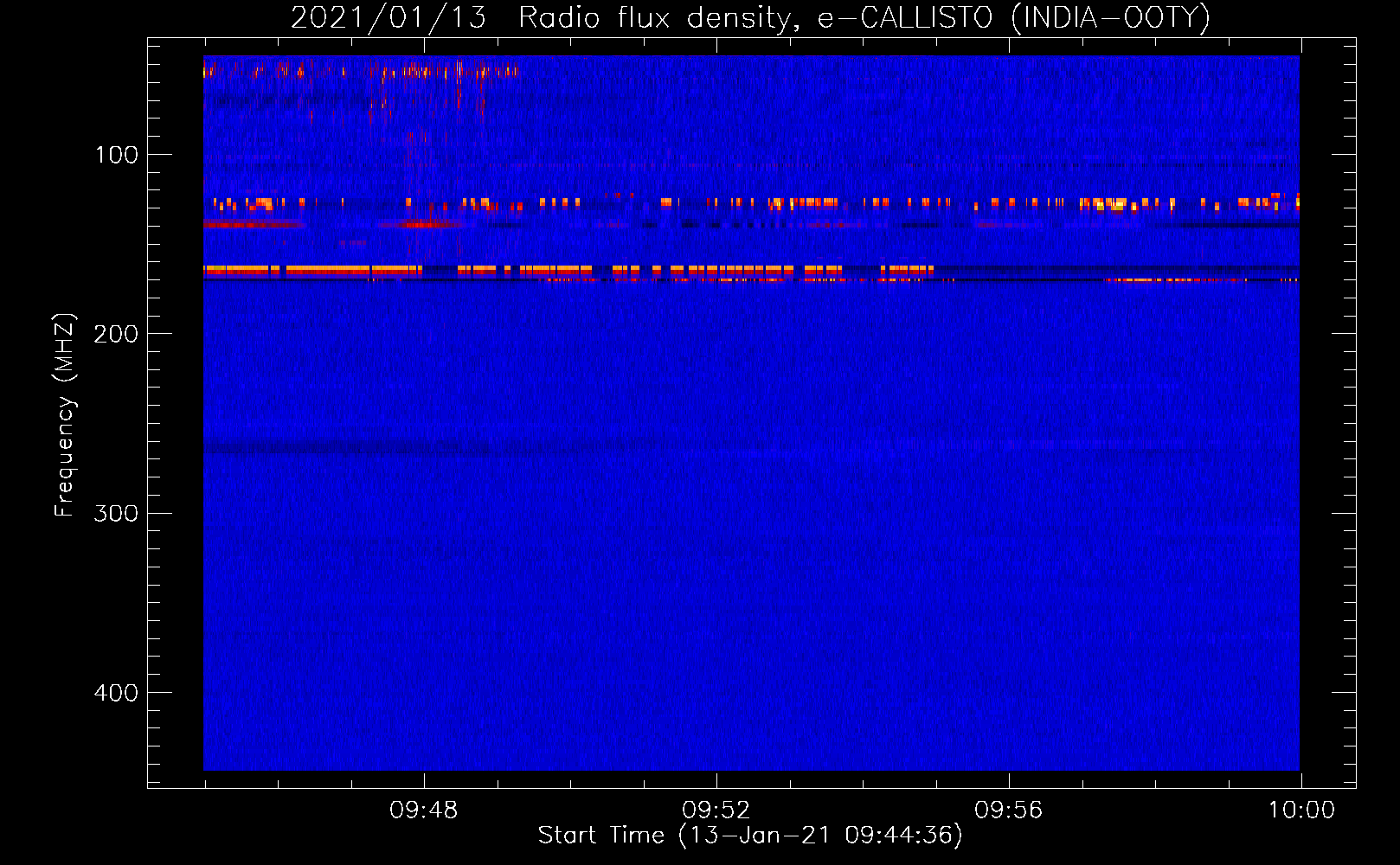Click the 'Frequency (MHZ)' axis label
This screenshot has width=1400, height=865.
point(65,415)
